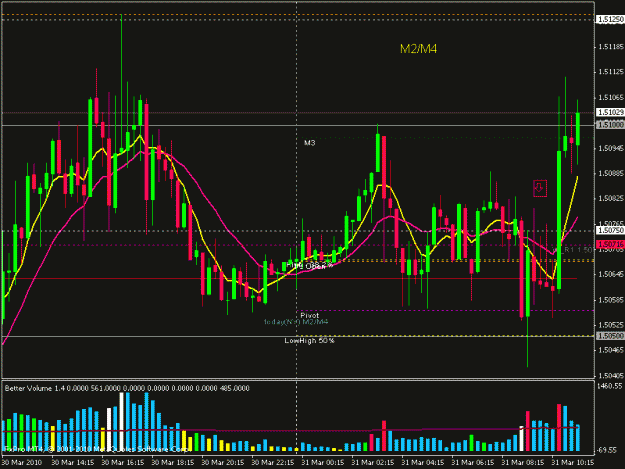Click the 1460.55 volume scale maximum
Screen dimensions: 625x469
610,386
